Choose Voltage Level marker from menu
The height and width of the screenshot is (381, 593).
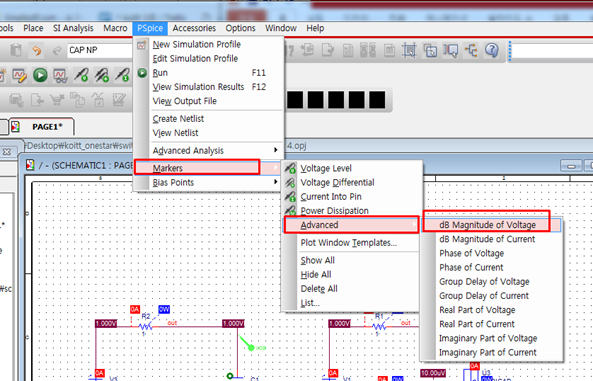[x=326, y=168]
